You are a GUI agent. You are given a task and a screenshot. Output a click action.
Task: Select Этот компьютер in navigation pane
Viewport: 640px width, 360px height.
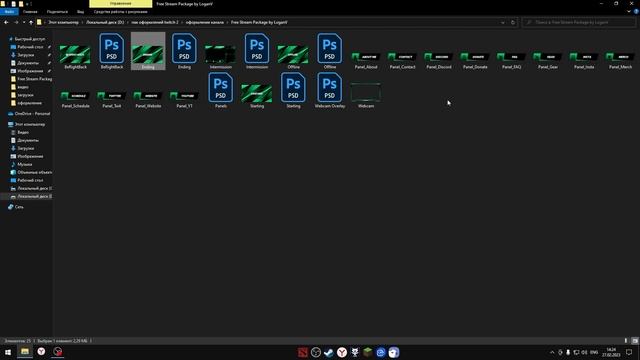click(x=27, y=124)
